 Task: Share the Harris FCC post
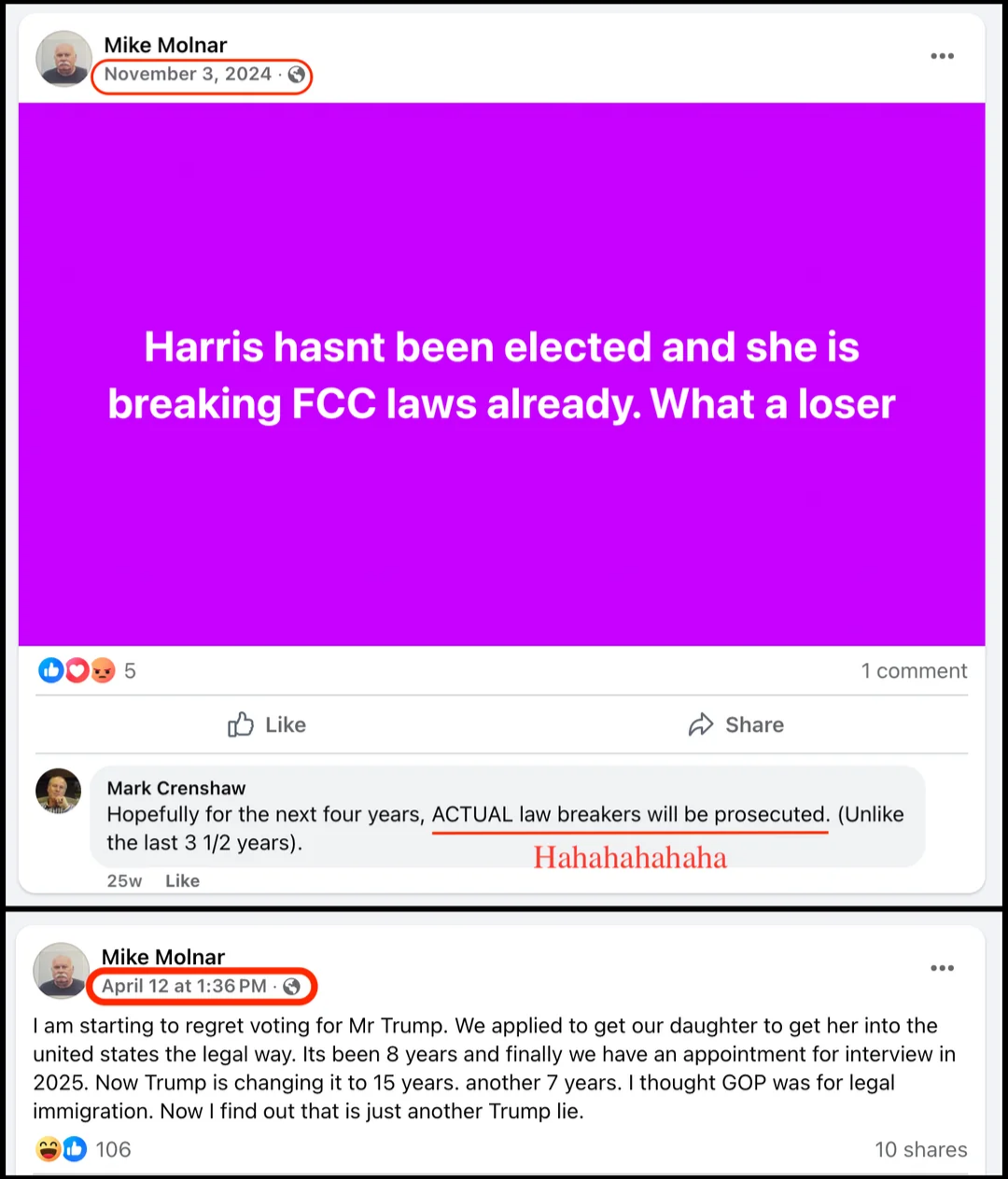736,724
